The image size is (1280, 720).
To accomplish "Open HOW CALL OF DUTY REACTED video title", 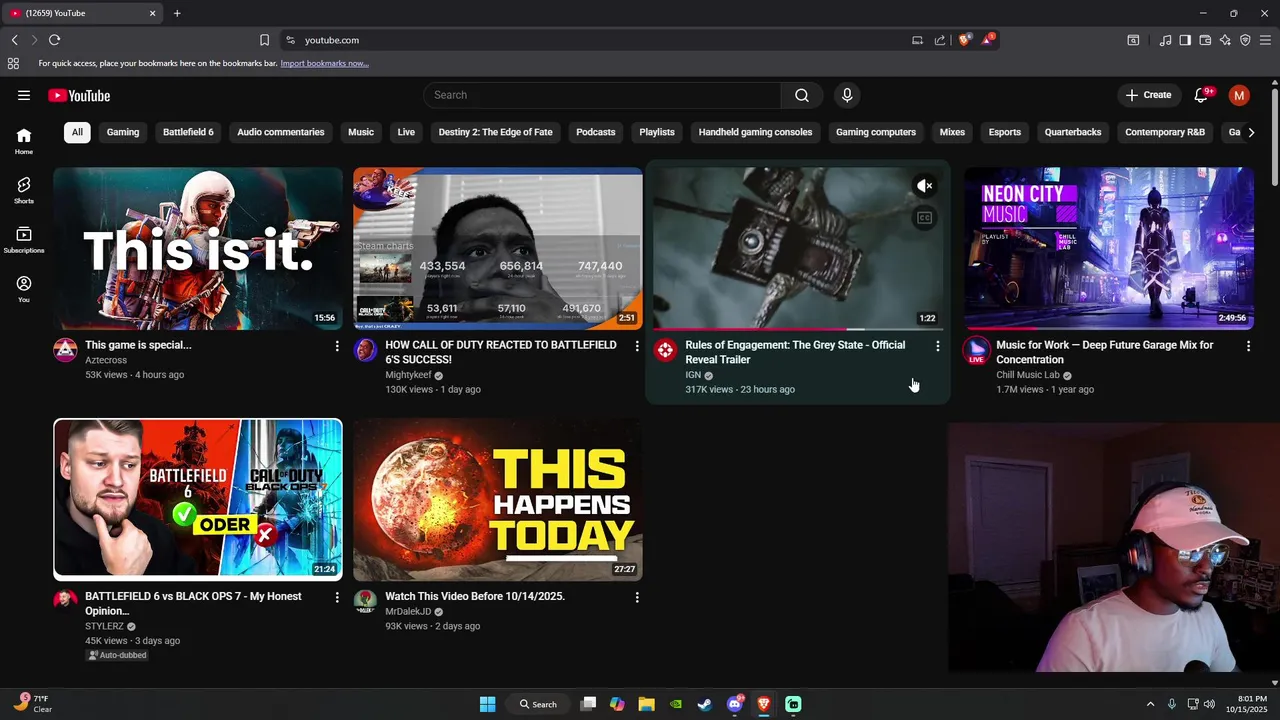I will [501, 352].
